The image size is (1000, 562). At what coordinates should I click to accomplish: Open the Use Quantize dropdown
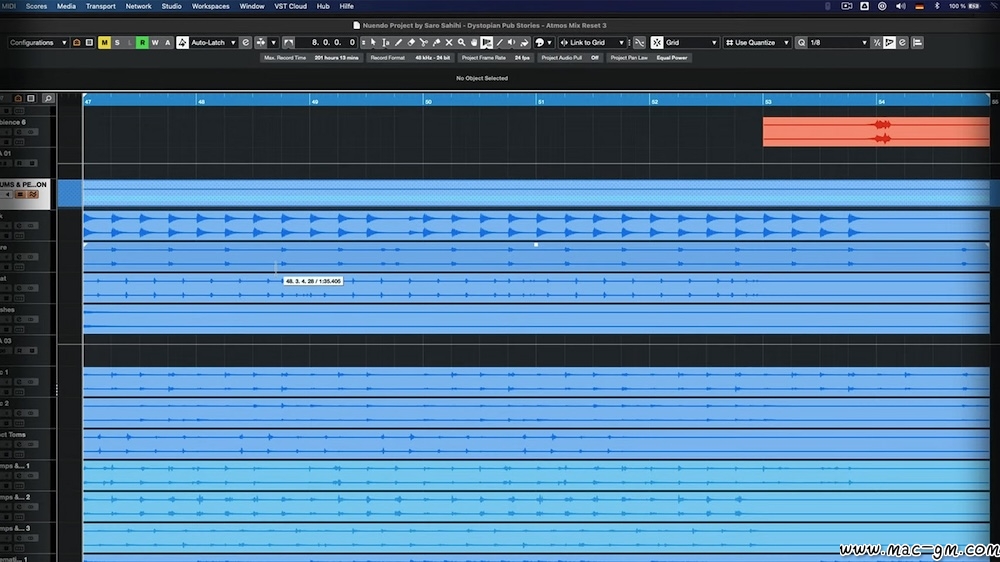click(x=757, y=43)
